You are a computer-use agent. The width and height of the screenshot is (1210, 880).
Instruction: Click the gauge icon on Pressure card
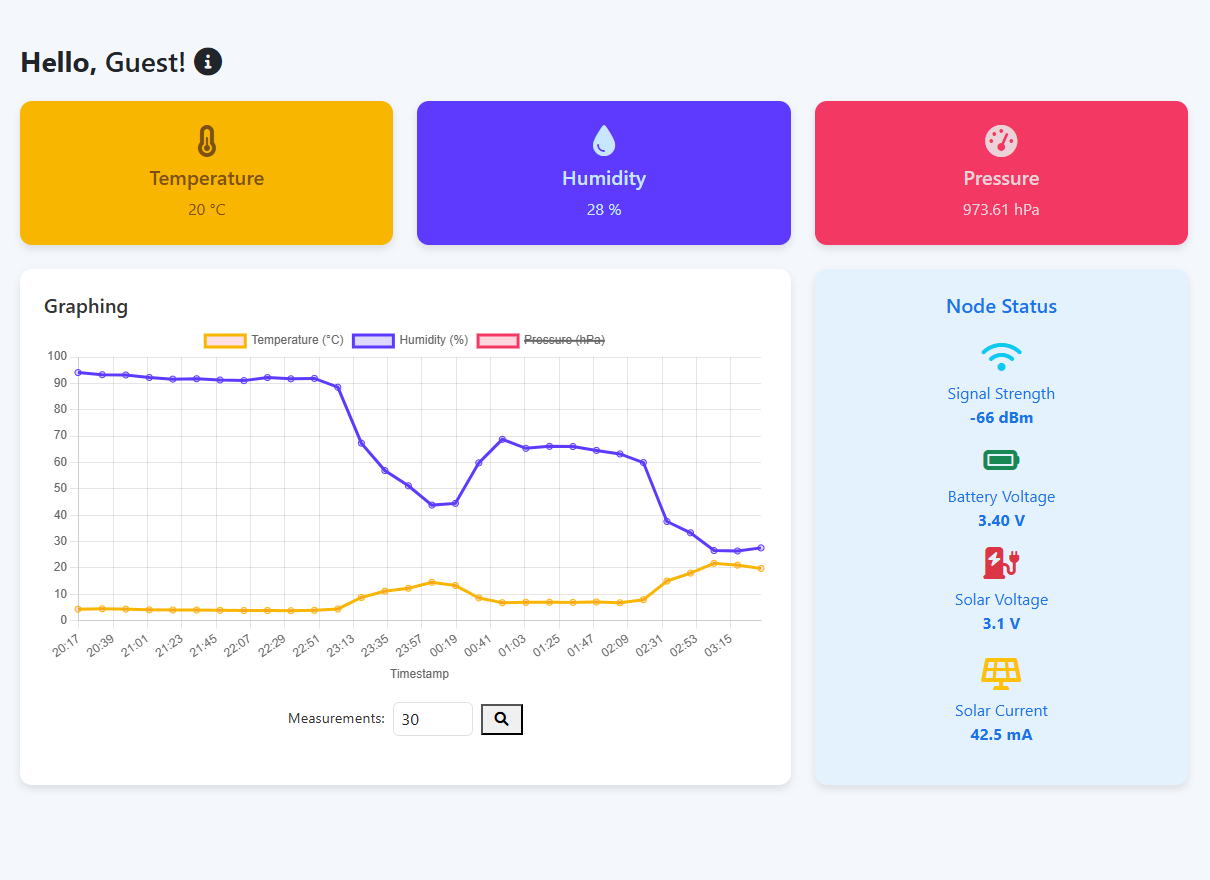1001,141
